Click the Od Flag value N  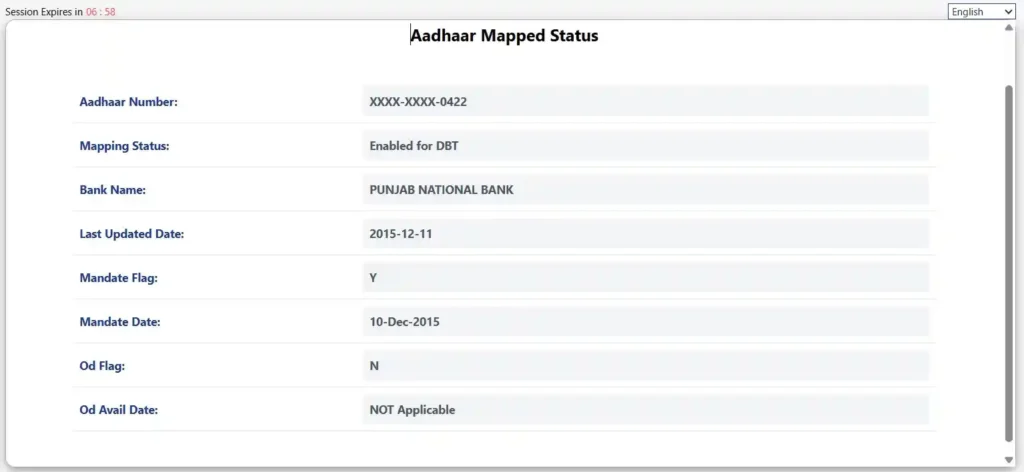click(645, 366)
